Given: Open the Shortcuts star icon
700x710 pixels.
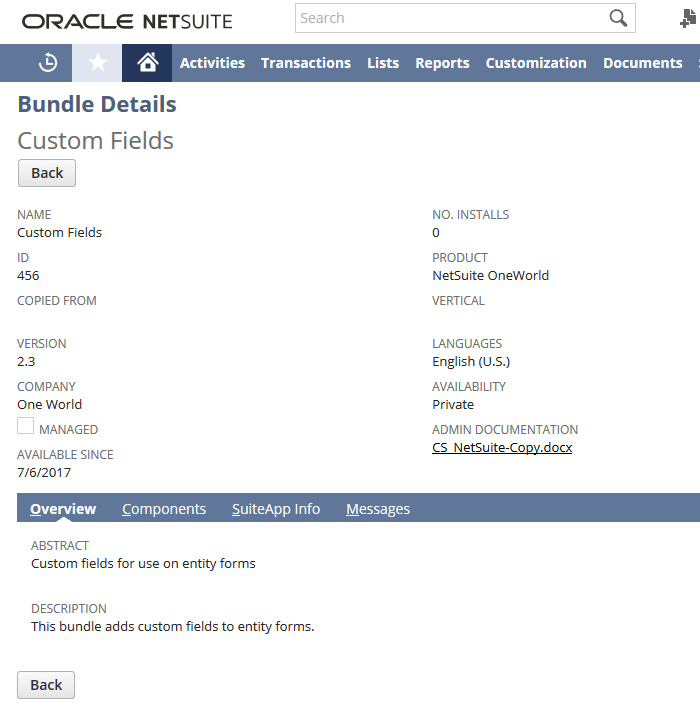Looking at the screenshot, I should [97, 62].
